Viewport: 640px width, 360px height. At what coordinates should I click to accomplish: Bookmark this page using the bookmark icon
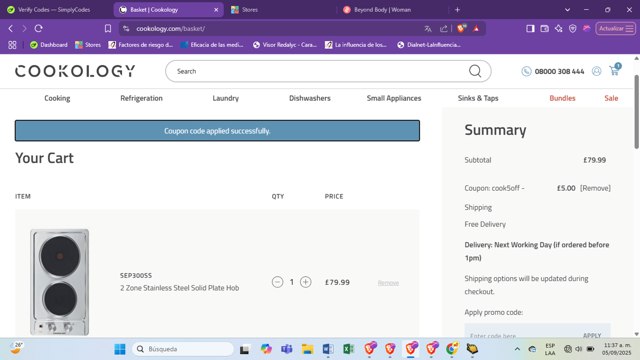(x=108, y=29)
